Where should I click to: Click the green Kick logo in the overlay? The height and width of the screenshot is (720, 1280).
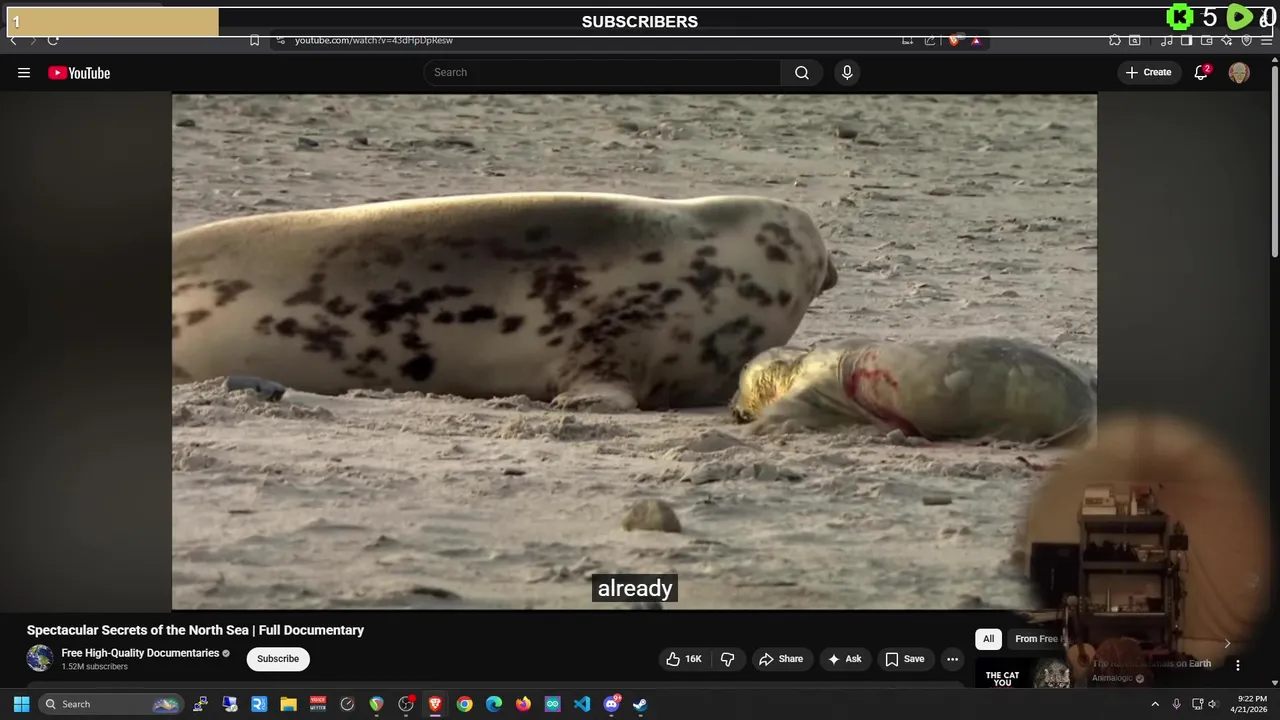1180,17
